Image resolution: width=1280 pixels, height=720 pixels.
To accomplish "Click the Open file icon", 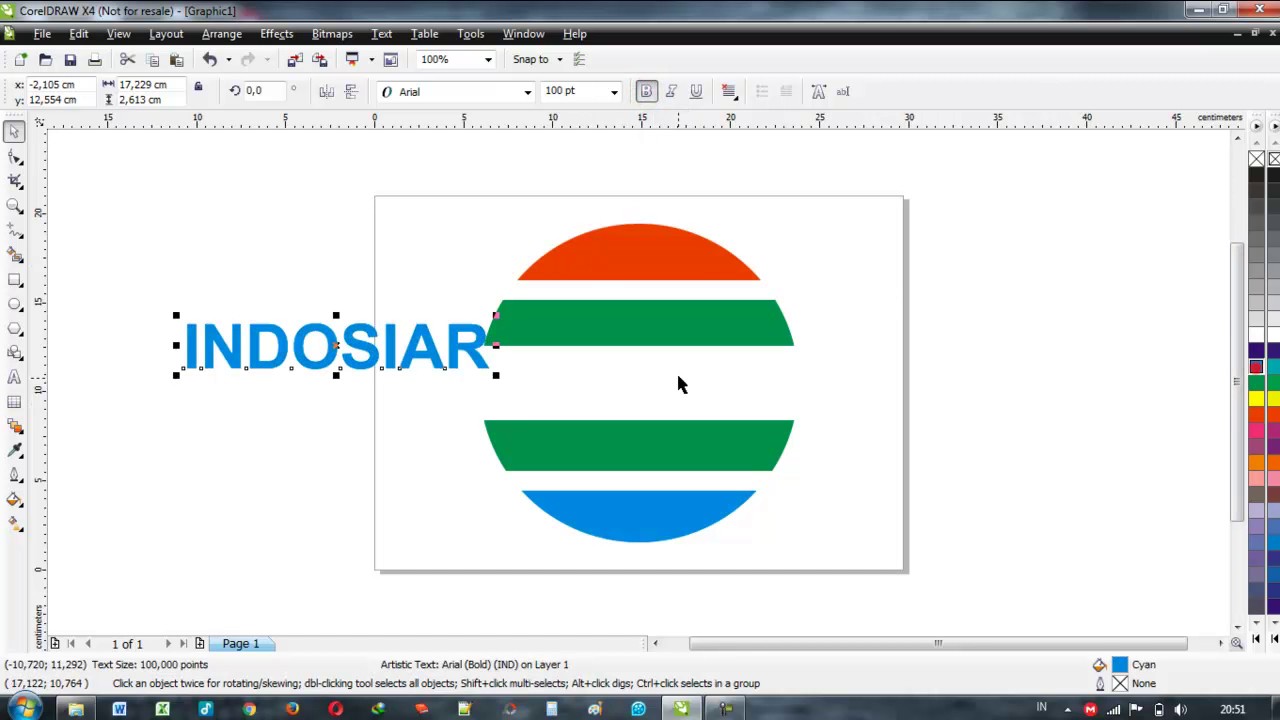I will 45,60.
